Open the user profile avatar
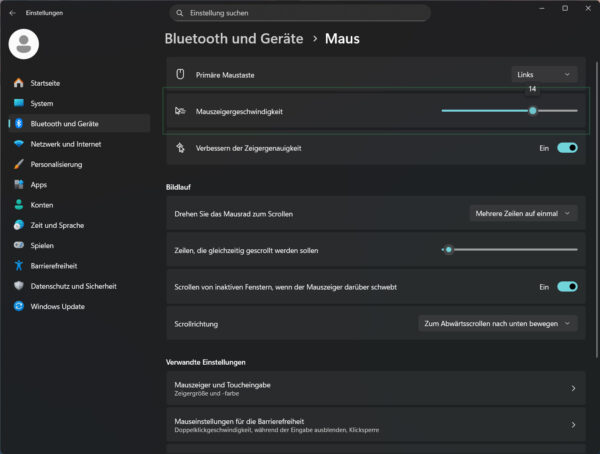Image resolution: width=600 pixels, height=454 pixels. 24,44
